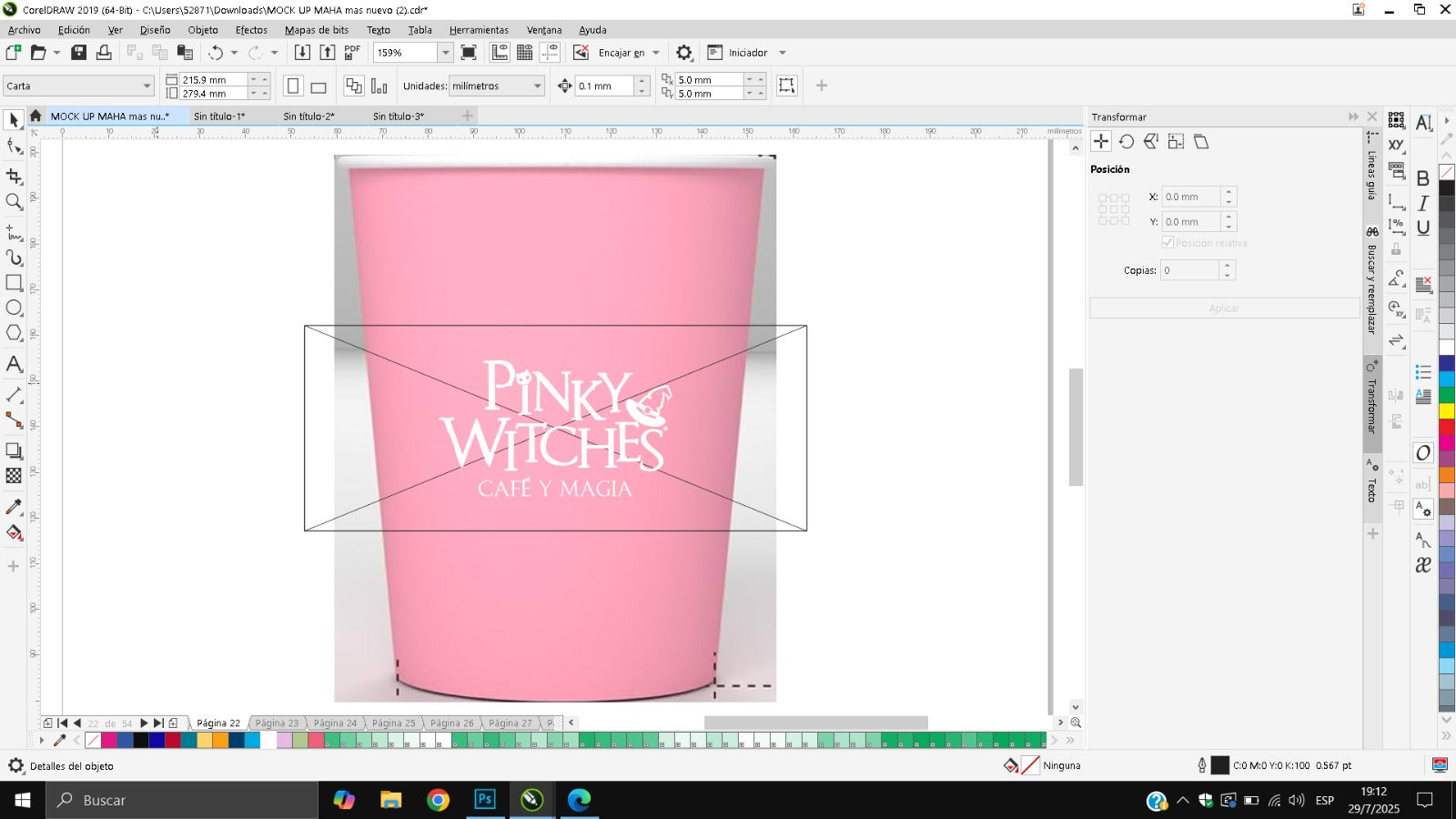Click the X position input field
1456x819 pixels.
1191,197
